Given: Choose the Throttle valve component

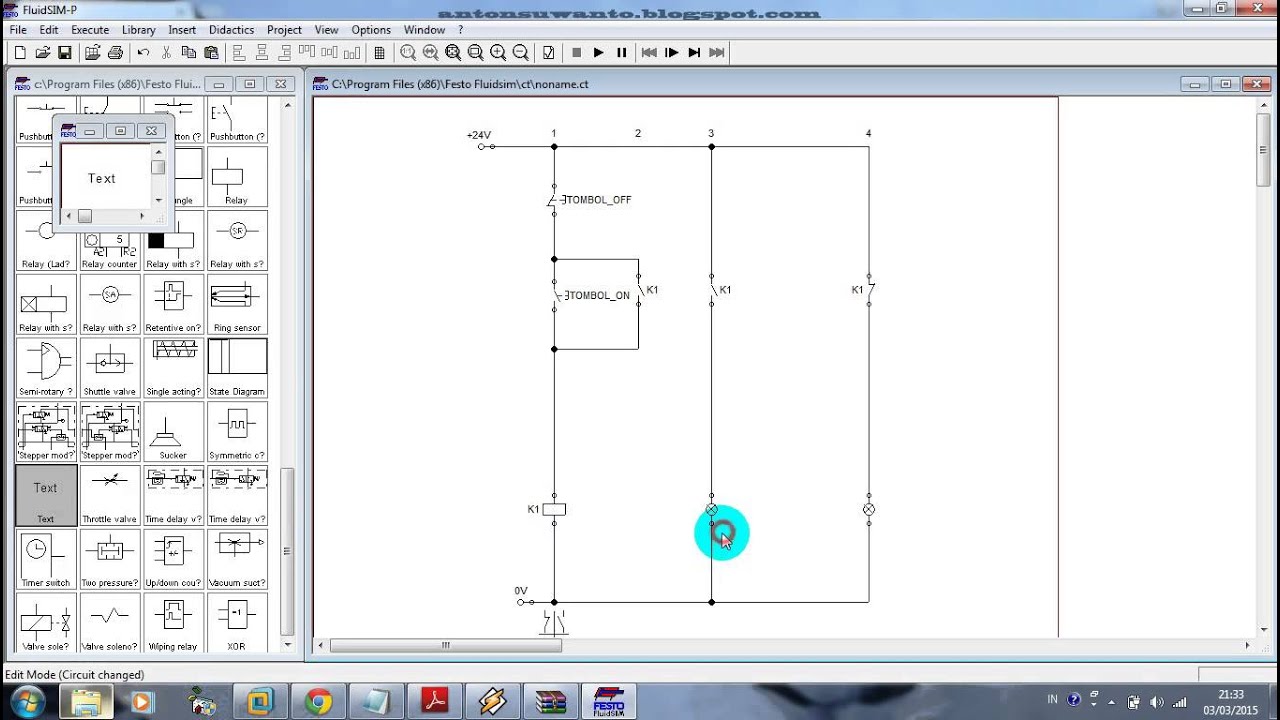Looking at the screenshot, I should tap(109, 496).
